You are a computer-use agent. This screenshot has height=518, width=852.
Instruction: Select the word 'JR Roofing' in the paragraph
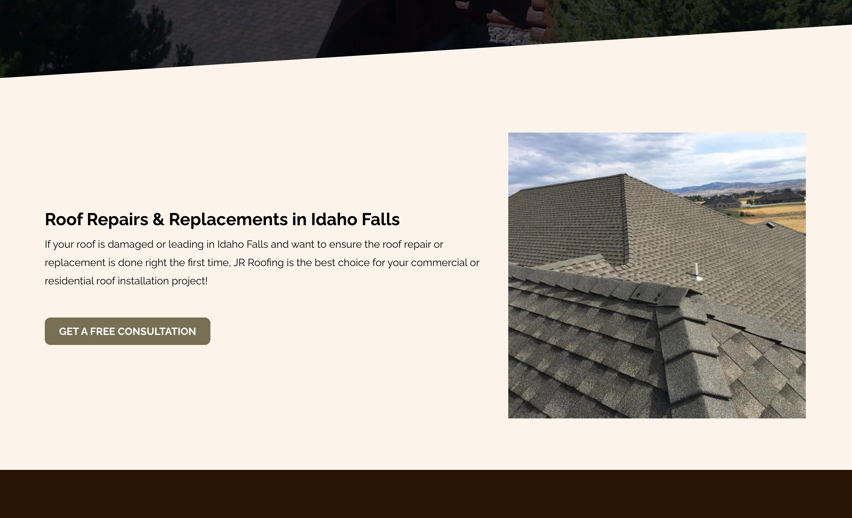[259, 263]
